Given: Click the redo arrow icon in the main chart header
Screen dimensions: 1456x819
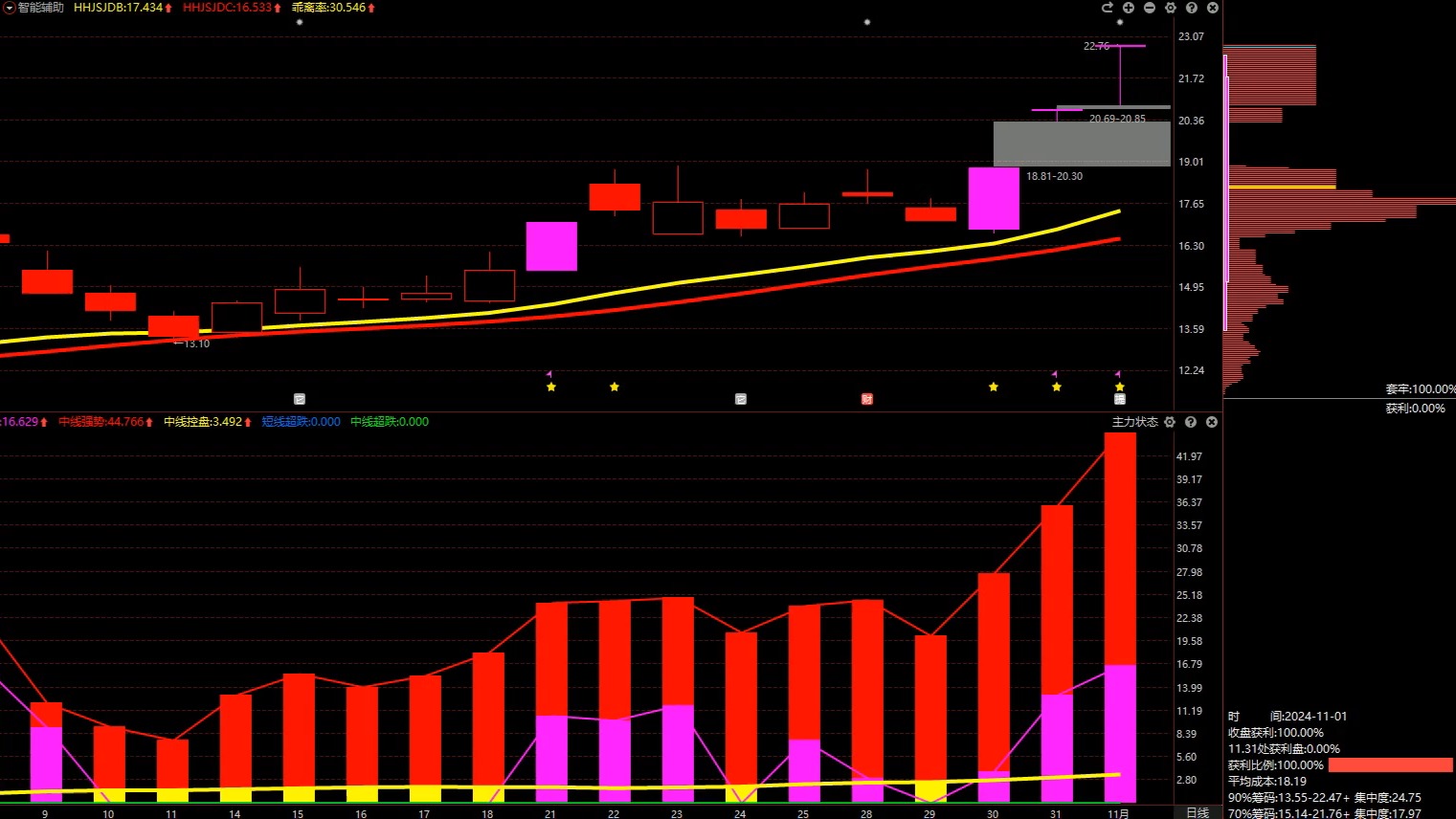Looking at the screenshot, I should coord(1108,8).
